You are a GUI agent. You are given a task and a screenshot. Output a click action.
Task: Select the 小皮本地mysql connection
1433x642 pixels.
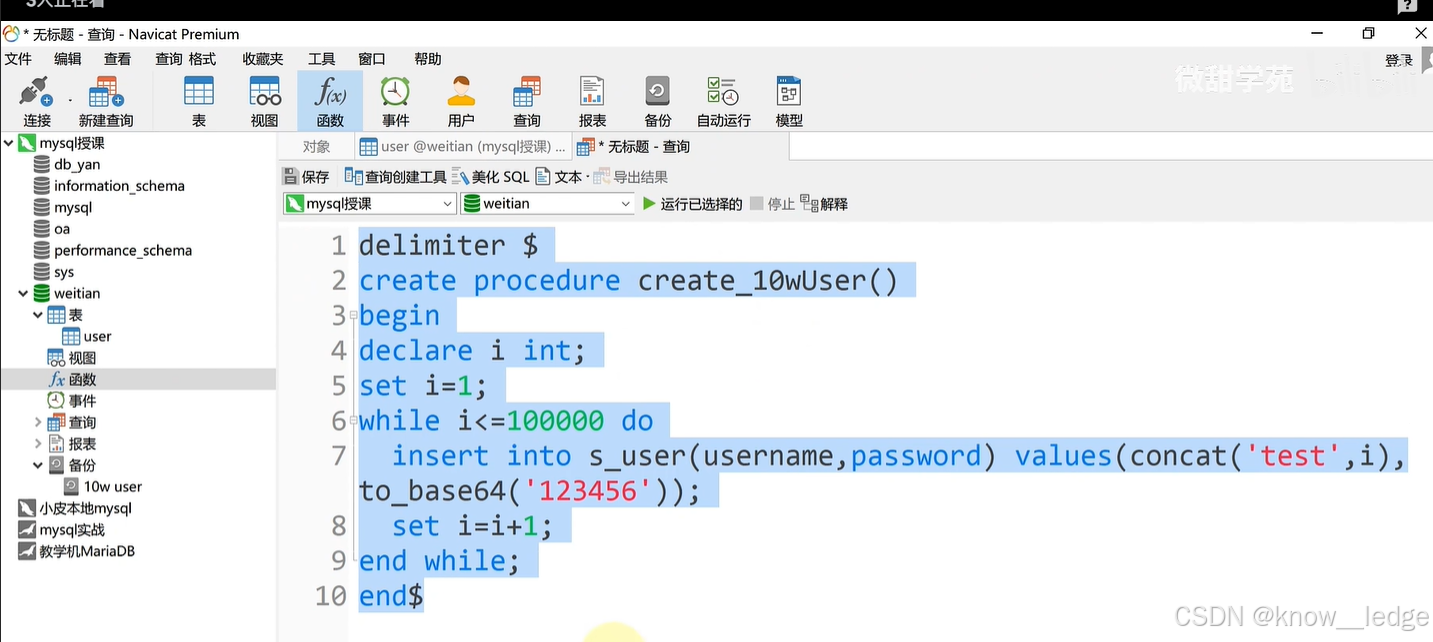[85, 508]
